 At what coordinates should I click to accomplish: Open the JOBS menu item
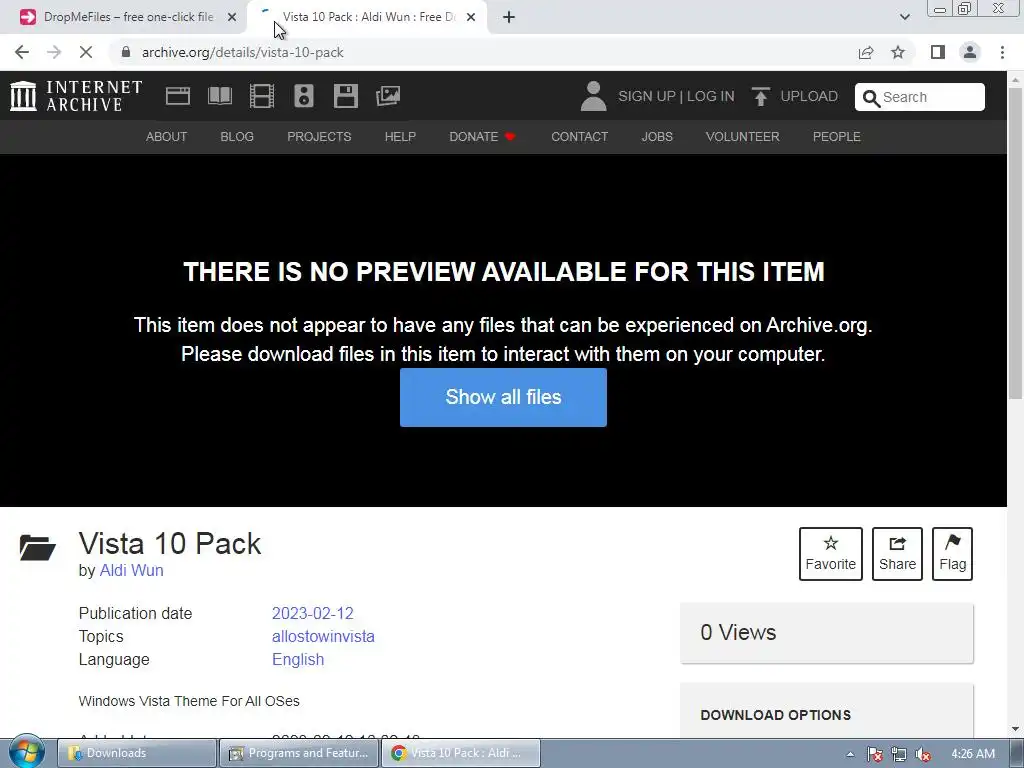(x=657, y=136)
